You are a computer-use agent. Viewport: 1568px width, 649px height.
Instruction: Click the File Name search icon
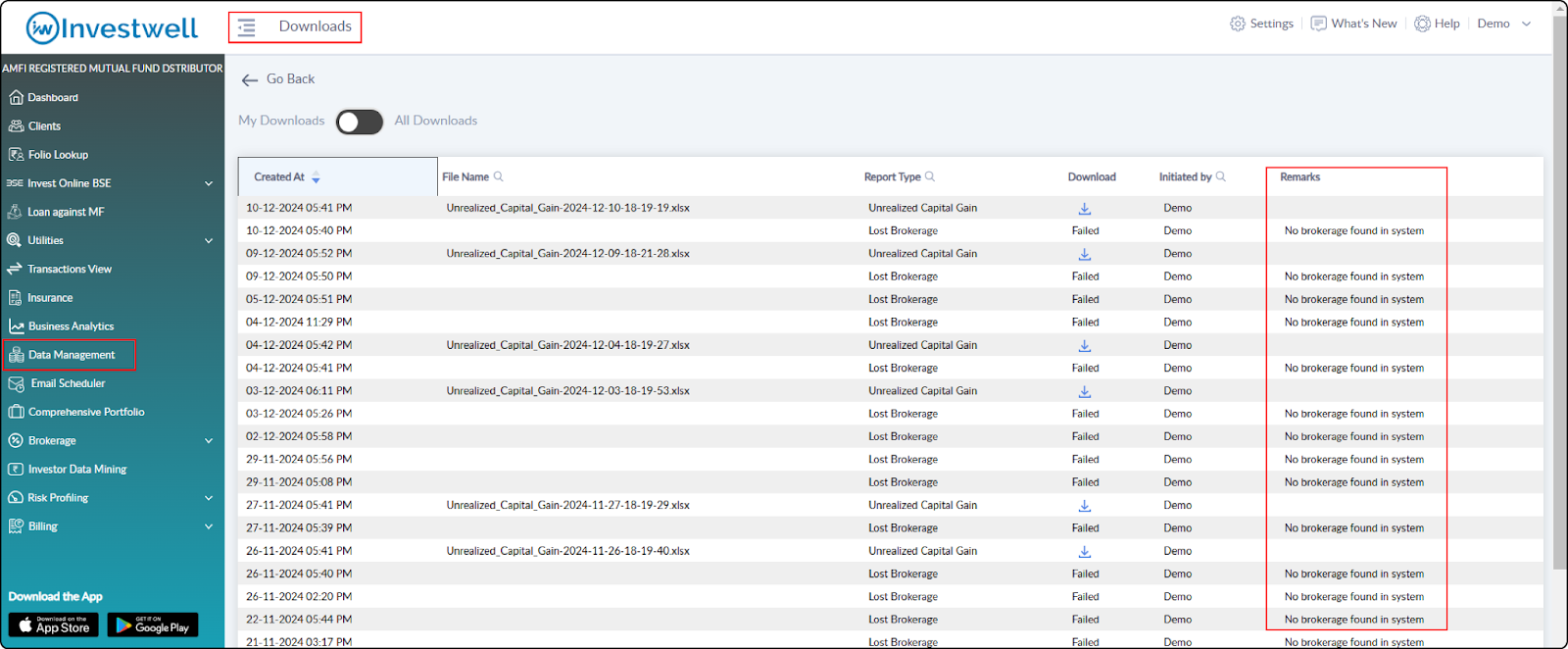pos(499,176)
